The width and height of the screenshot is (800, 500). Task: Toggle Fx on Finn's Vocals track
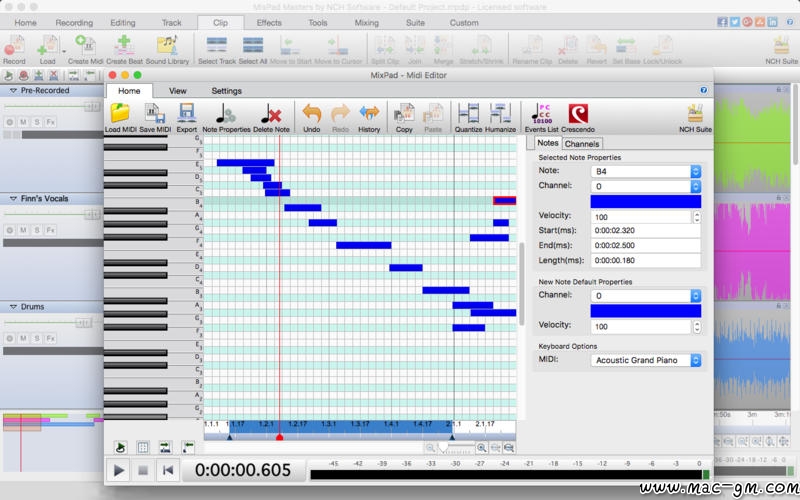[x=51, y=230]
